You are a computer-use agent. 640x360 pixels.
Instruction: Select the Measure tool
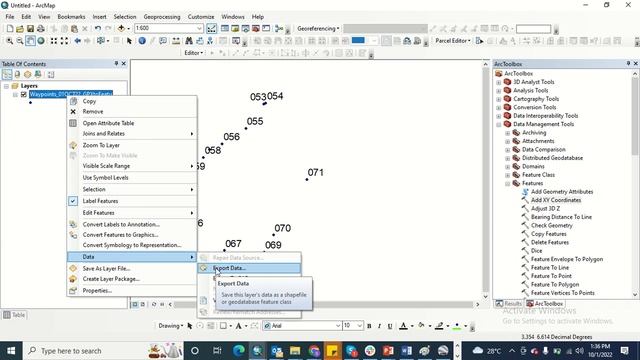coord(176,41)
